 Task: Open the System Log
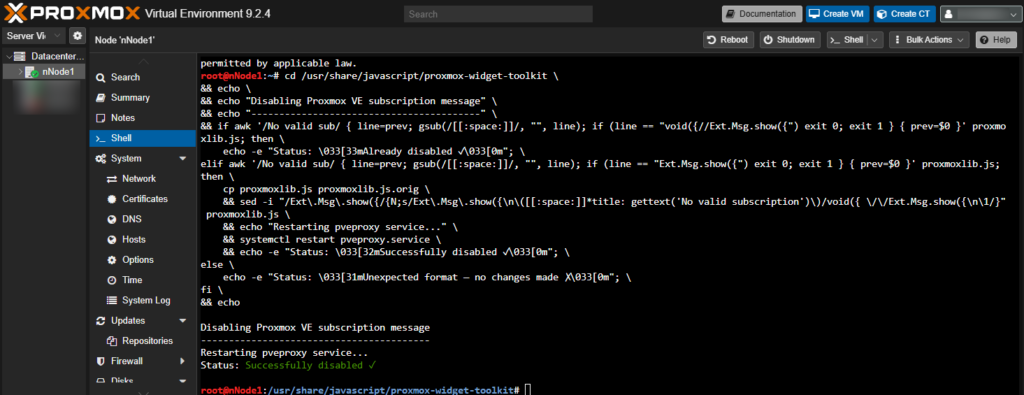pos(142,300)
